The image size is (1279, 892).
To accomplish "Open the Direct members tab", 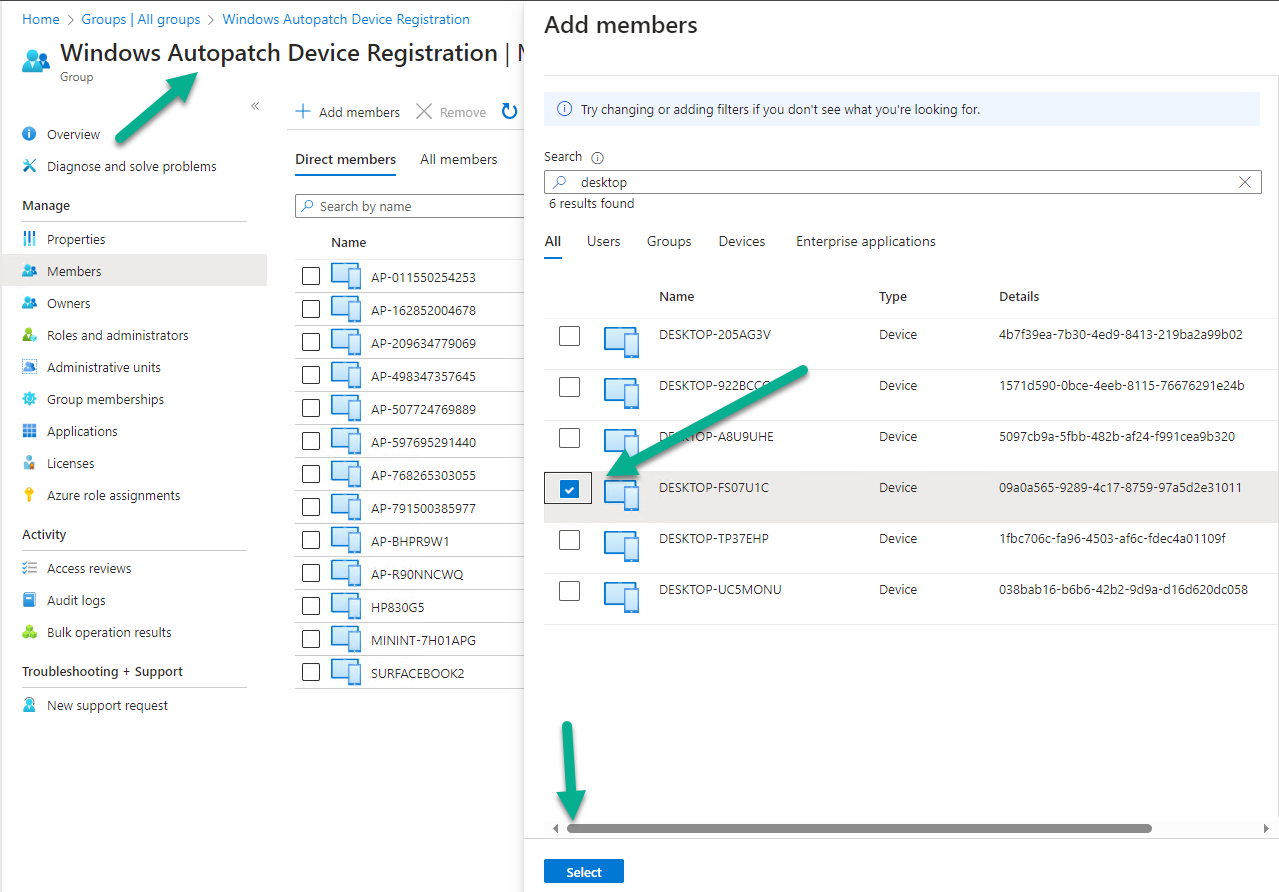I will click(x=345, y=159).
